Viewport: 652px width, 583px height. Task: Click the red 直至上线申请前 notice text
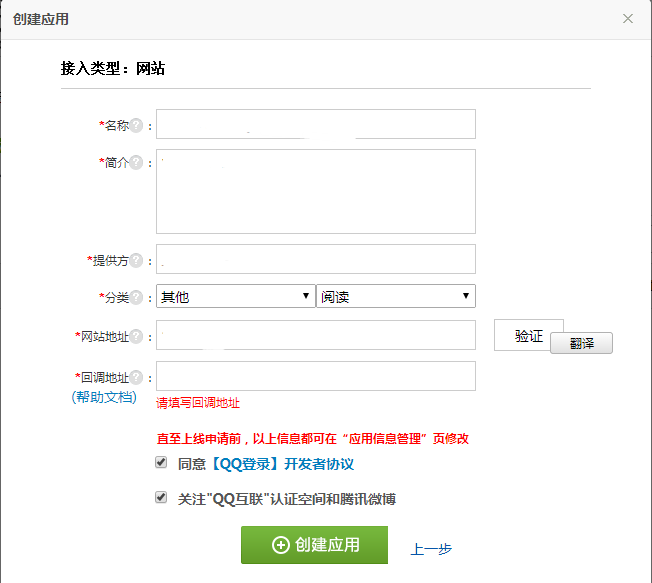coord(313,438)
